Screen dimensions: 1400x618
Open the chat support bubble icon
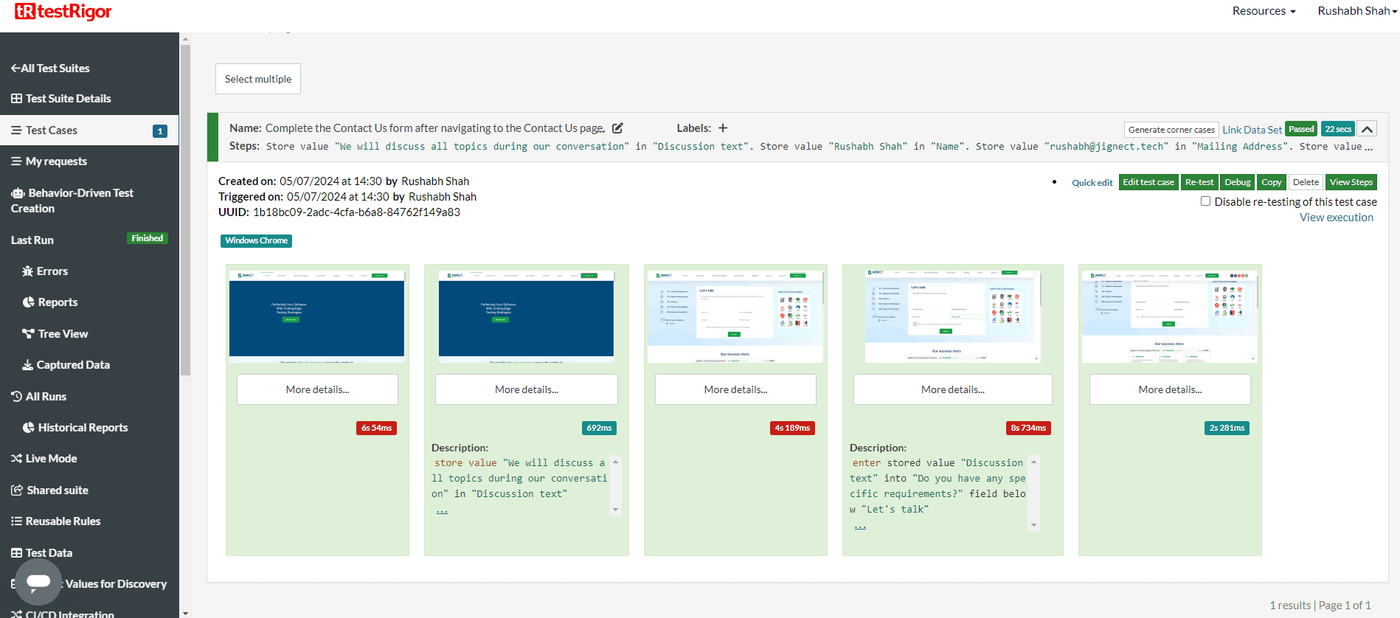[39, 583]
